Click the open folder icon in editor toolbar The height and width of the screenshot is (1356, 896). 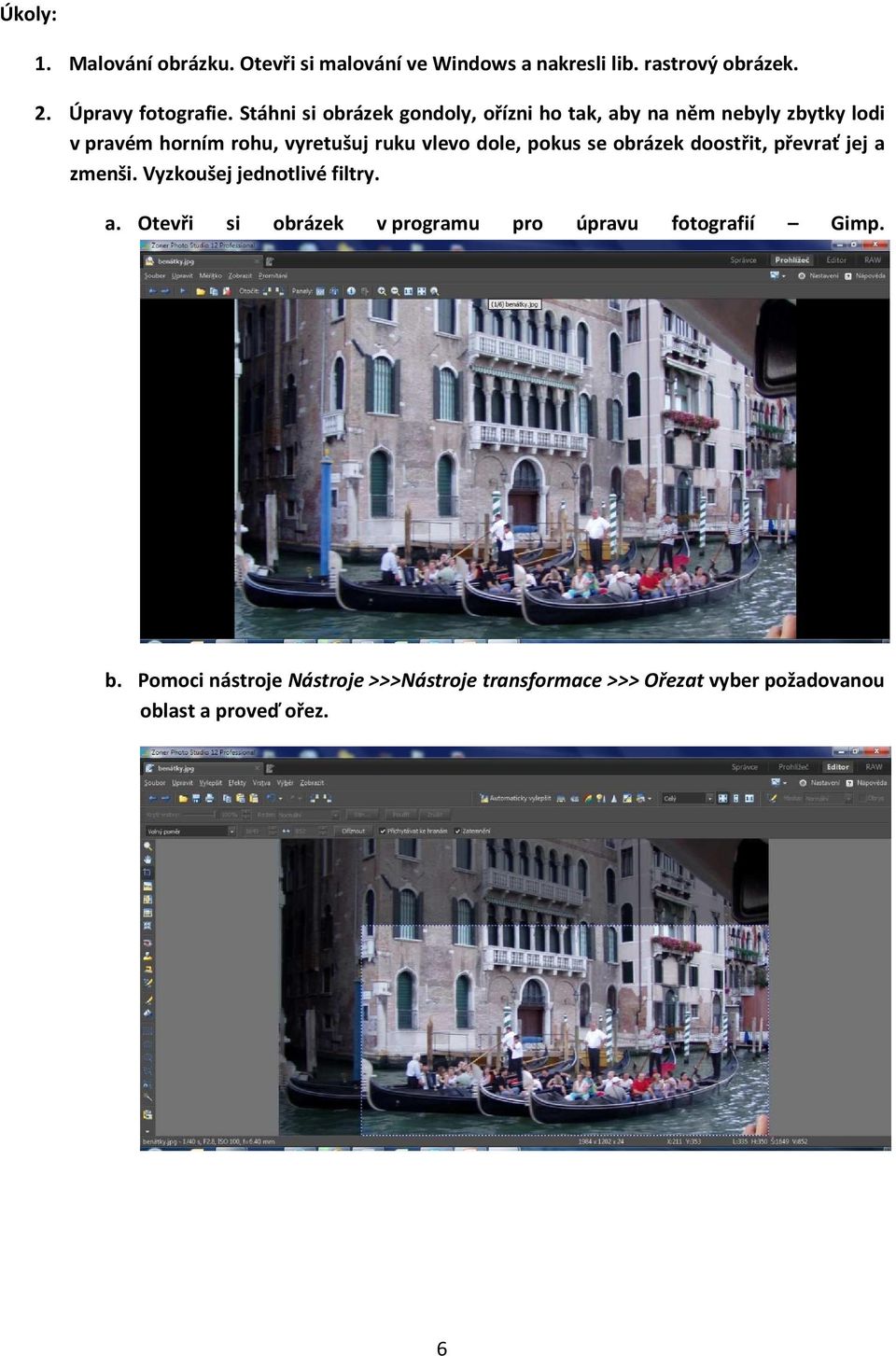coord(183,798)
